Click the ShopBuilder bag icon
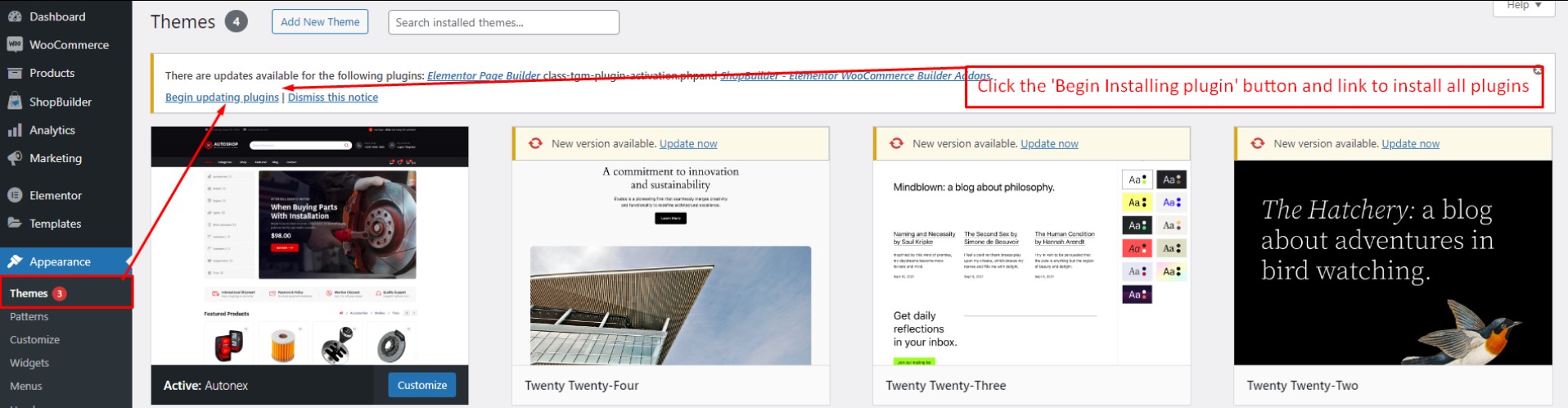 (x=15, y=102)
